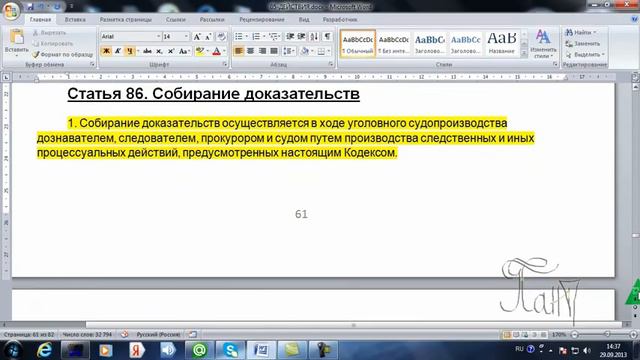This screenshot has width=640, height=360.
Task: Open Internet Explorer from the taskbar
Action: 44,350
